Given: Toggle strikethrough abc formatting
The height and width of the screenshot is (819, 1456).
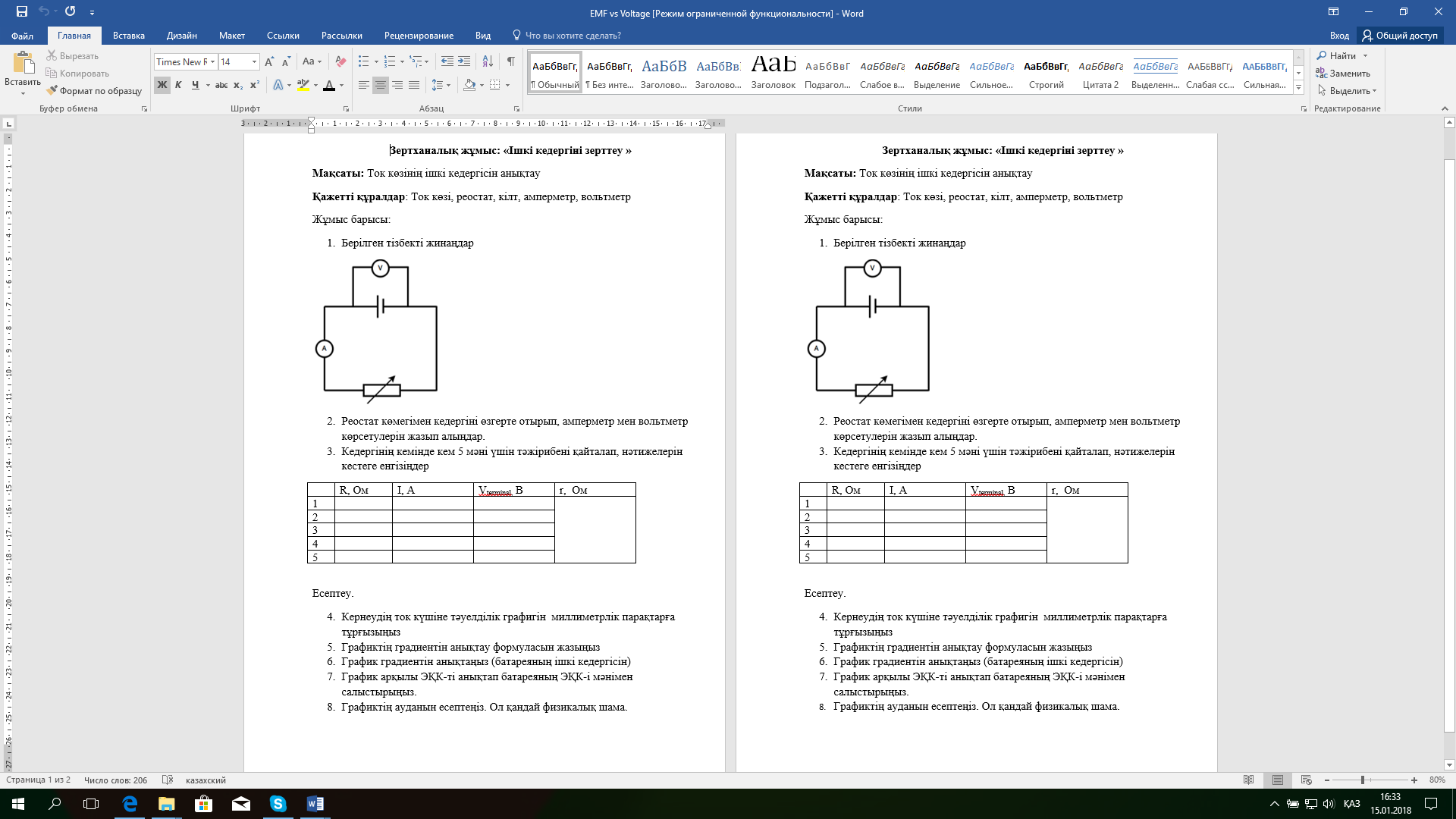Looking at the screenshot, I should [x=221, y=85].
